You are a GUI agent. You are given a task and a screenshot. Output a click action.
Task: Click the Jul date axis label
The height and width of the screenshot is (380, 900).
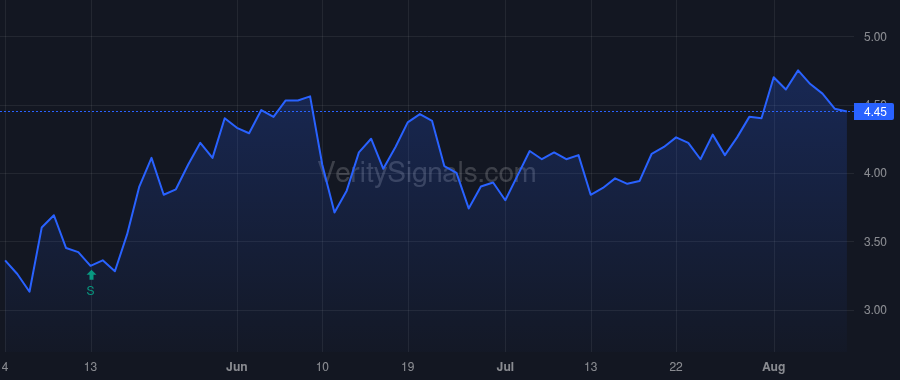click(505, 367)
